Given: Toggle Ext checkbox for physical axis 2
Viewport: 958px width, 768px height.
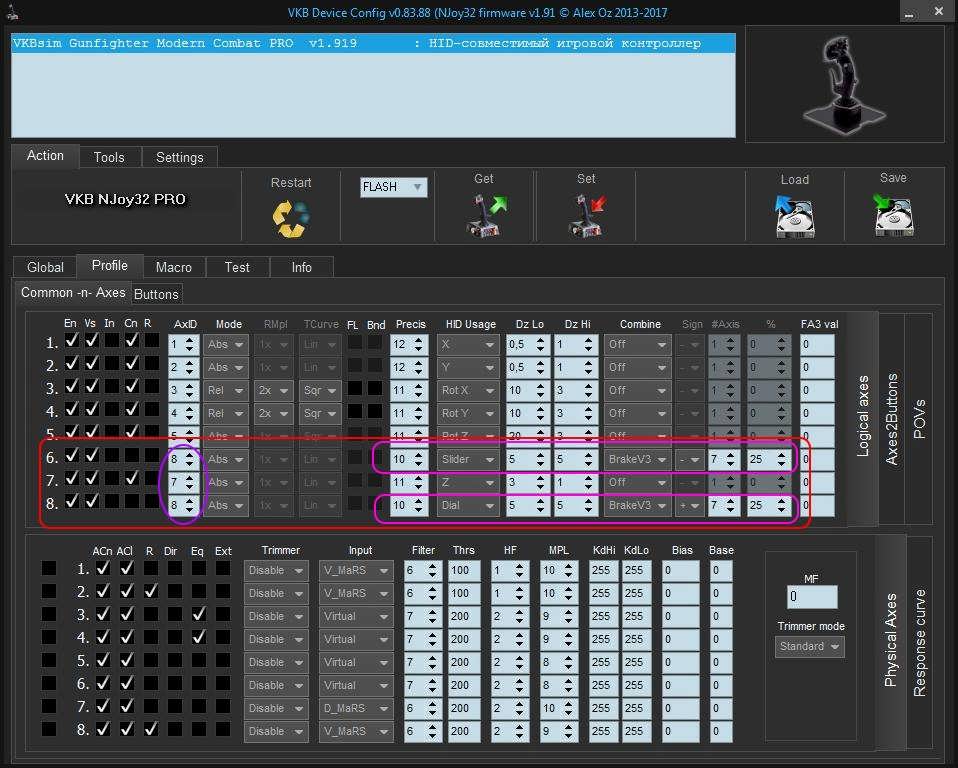Looking at the screenshot, I should pyautogui.click(x=223, y=591).
